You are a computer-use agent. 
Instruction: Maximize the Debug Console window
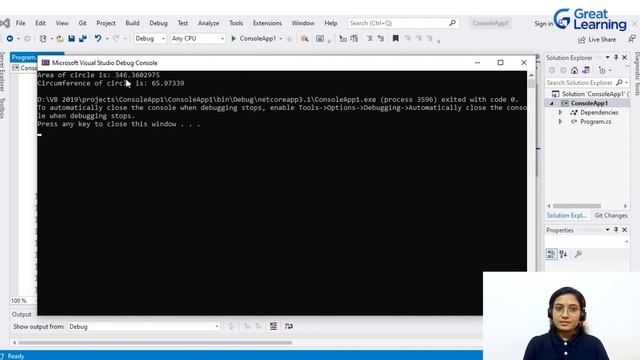coord(500,62)
